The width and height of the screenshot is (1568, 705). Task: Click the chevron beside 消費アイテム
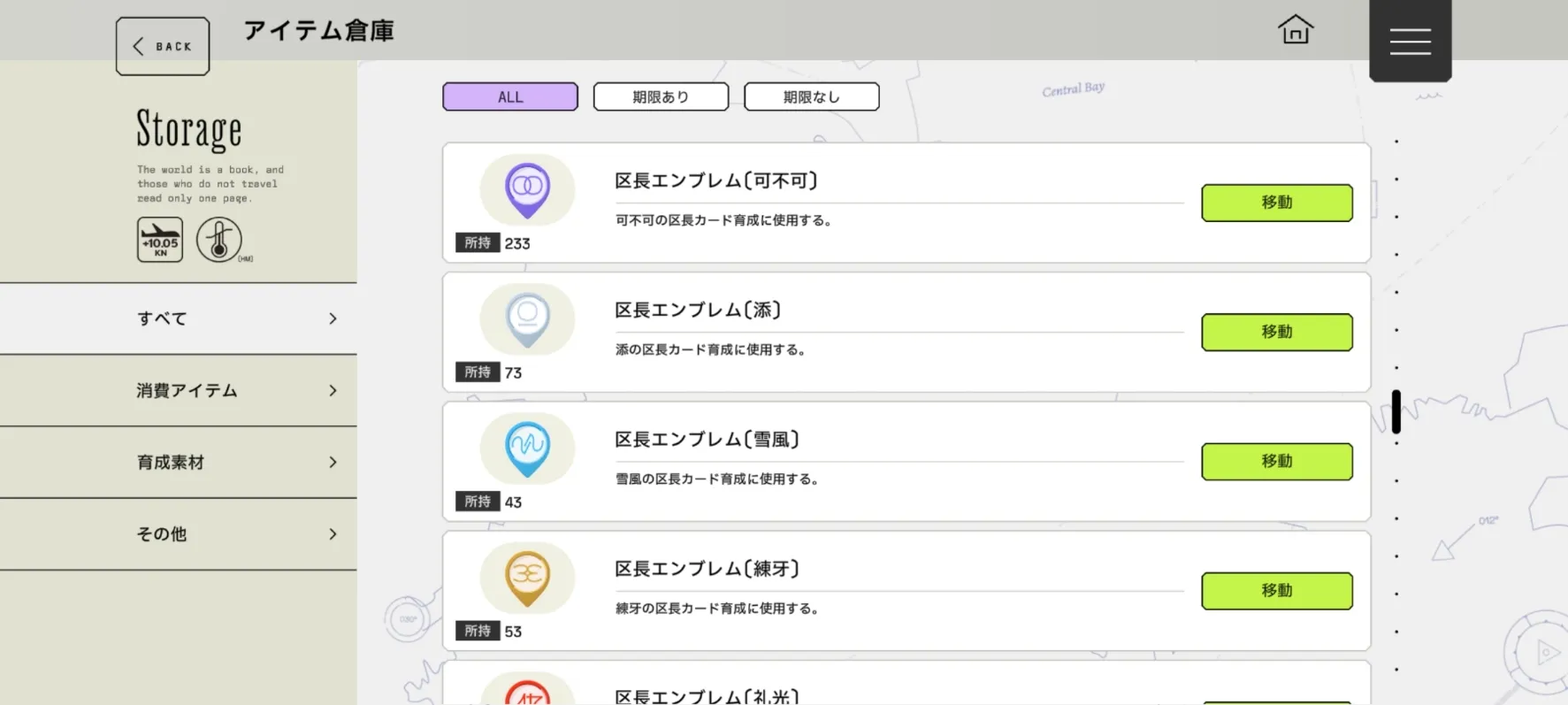coord(333,390)
